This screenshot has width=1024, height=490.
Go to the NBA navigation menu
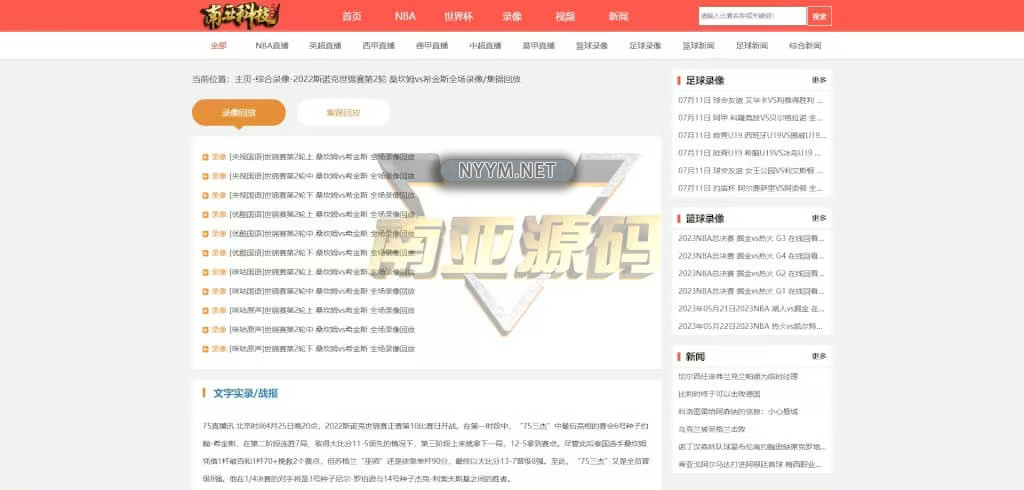pos(405,16)
